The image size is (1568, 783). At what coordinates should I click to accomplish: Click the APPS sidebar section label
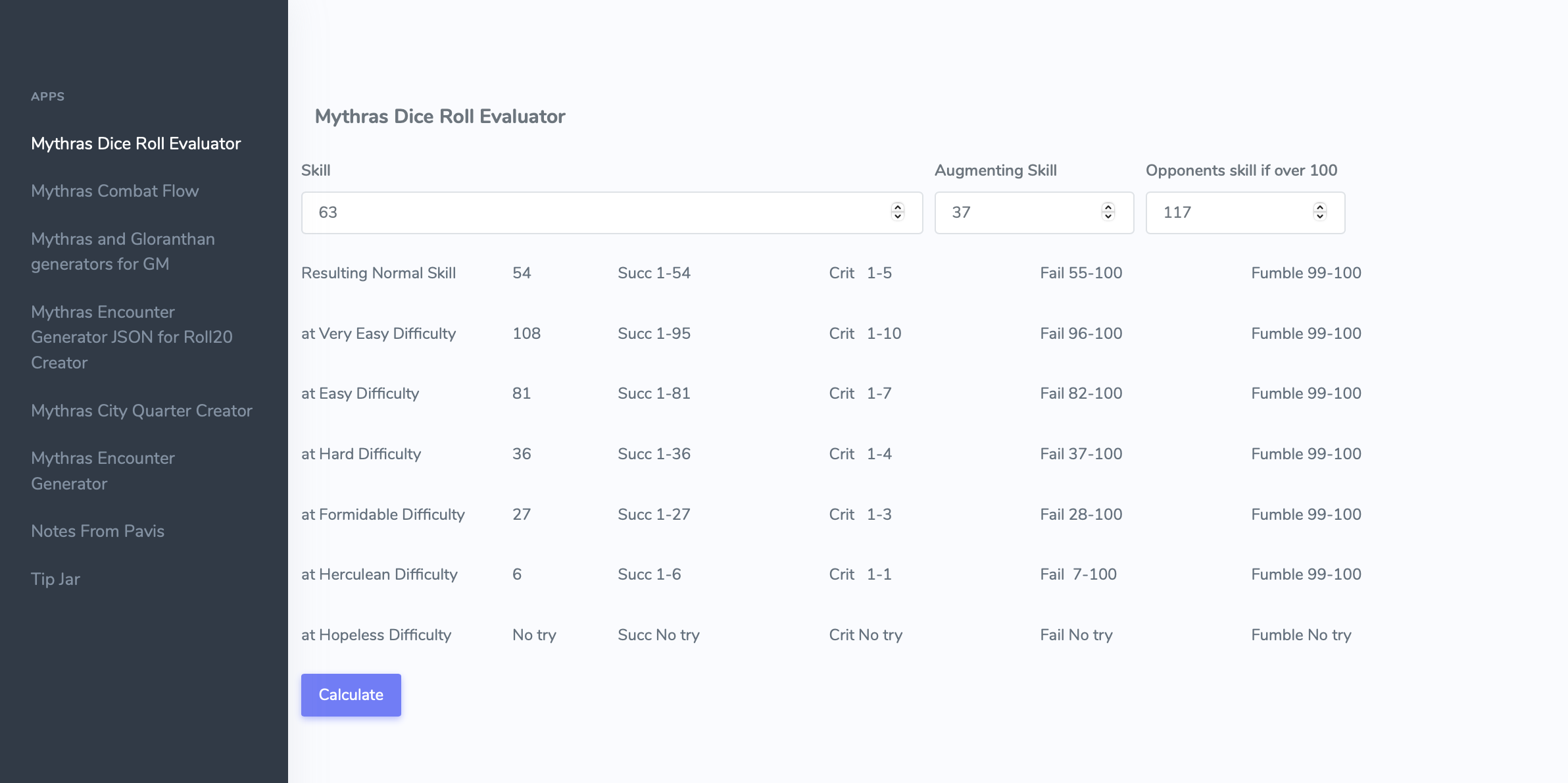point(47,97)
